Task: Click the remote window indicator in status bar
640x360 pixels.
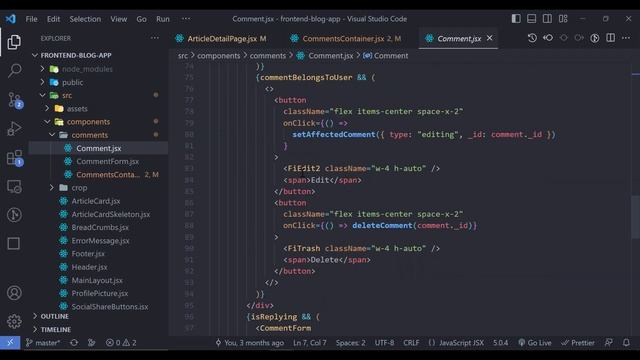Action: [10, 342]
